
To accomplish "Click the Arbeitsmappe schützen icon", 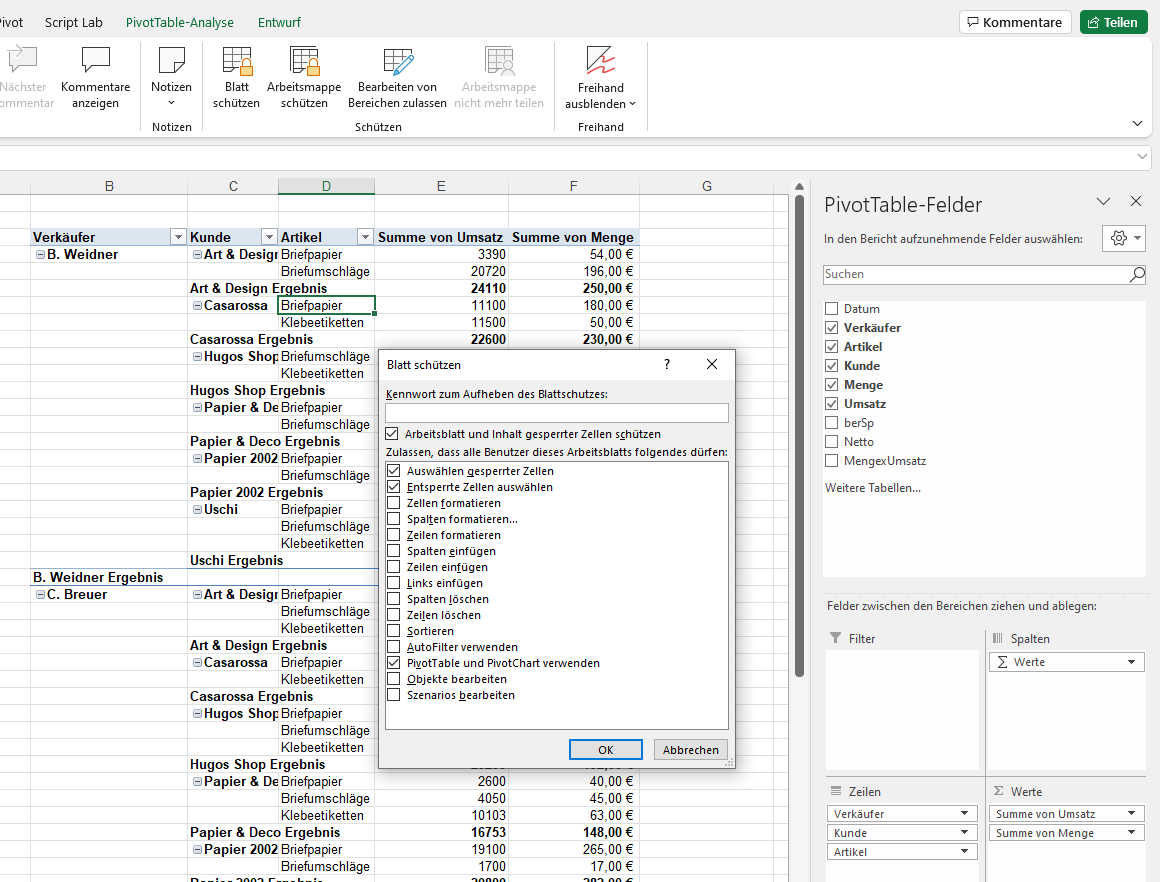I will click(304, 77).
